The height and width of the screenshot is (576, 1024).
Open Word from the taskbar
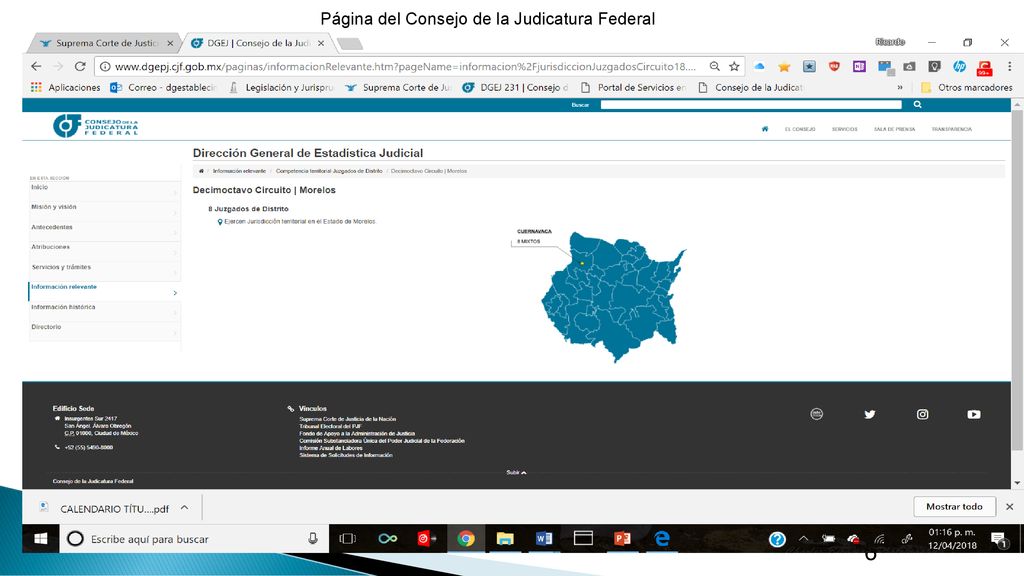tap(543, 539)
